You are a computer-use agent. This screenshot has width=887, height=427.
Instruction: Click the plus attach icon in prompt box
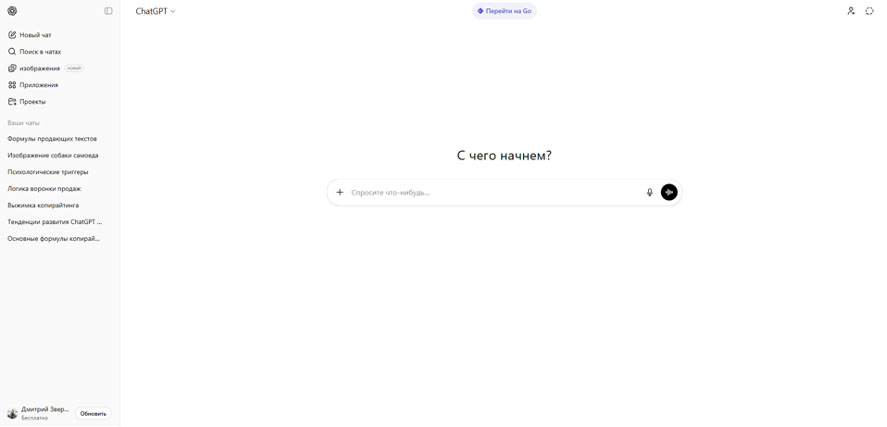[x=340, y=192]
